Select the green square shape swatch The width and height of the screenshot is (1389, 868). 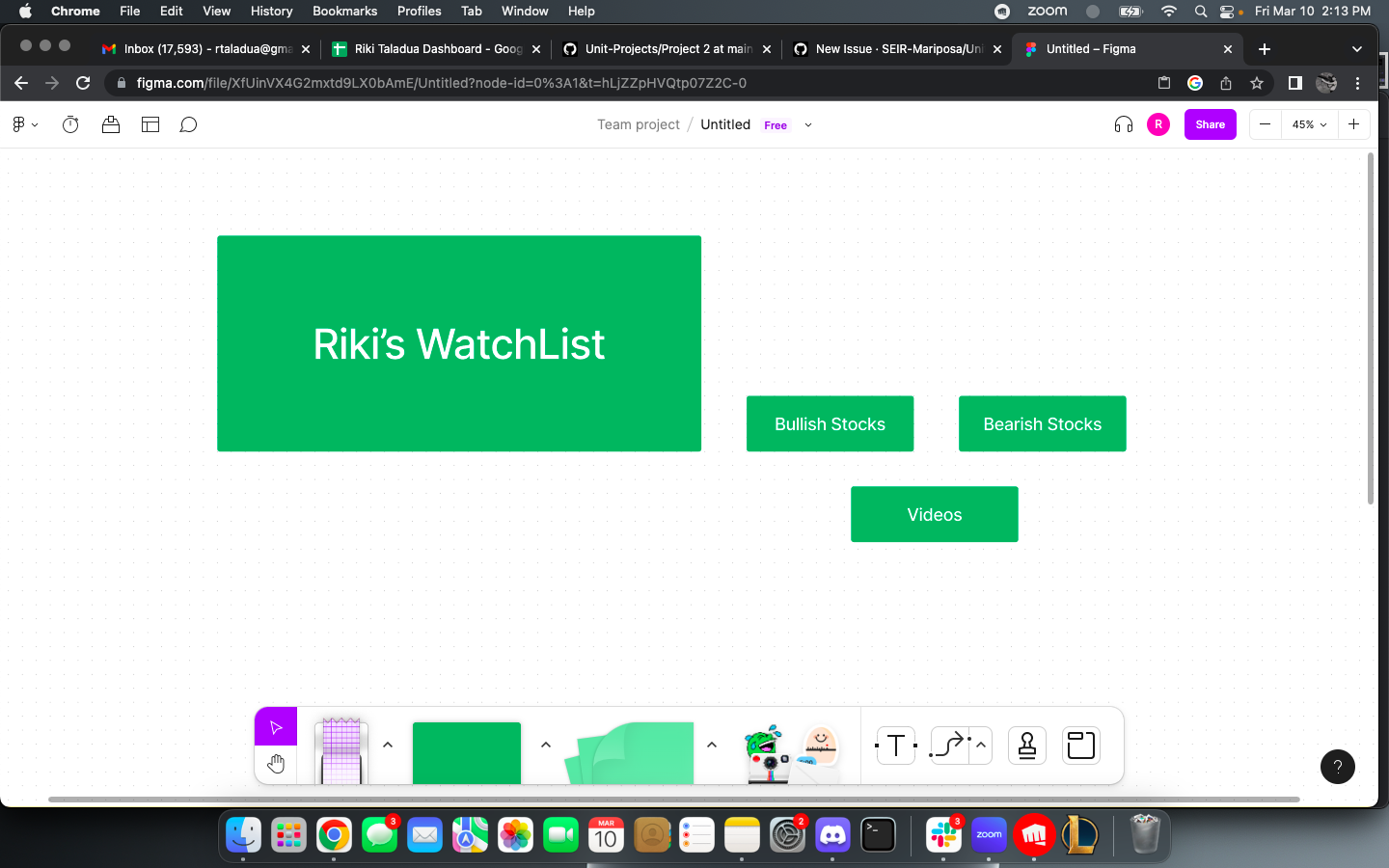tap(466, 753)
